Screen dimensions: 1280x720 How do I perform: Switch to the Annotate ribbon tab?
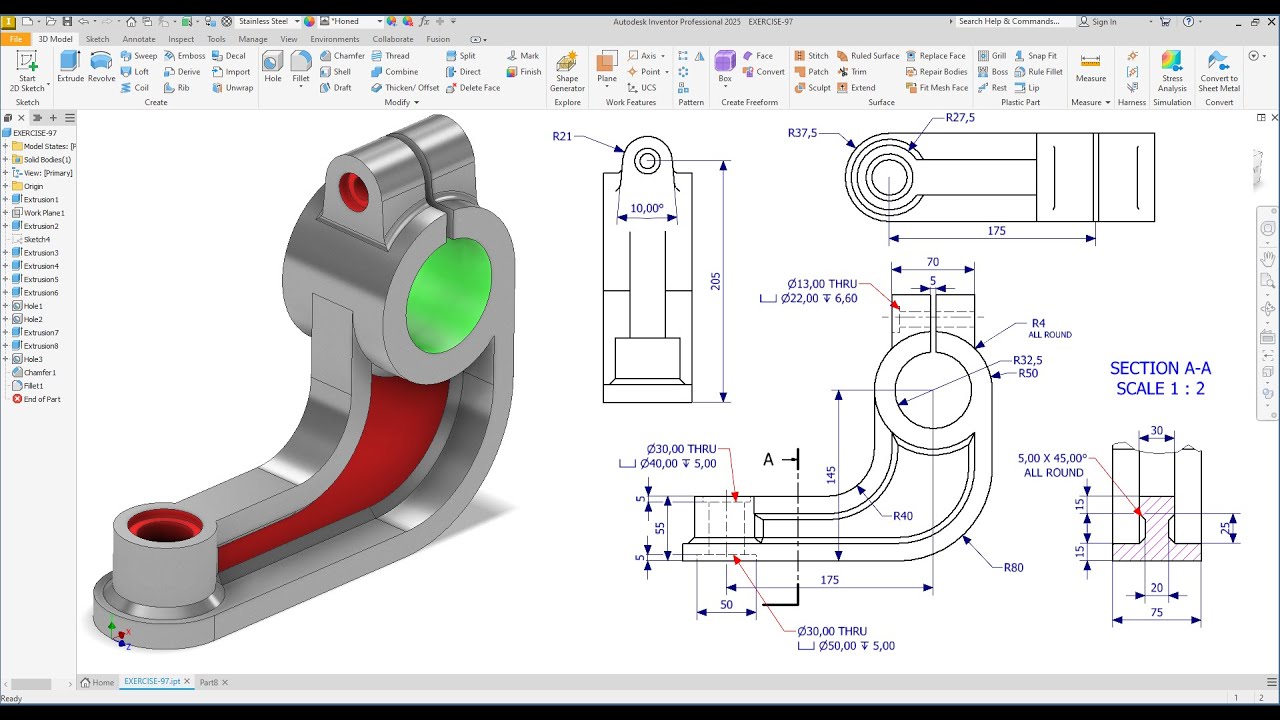coord(138,39)
